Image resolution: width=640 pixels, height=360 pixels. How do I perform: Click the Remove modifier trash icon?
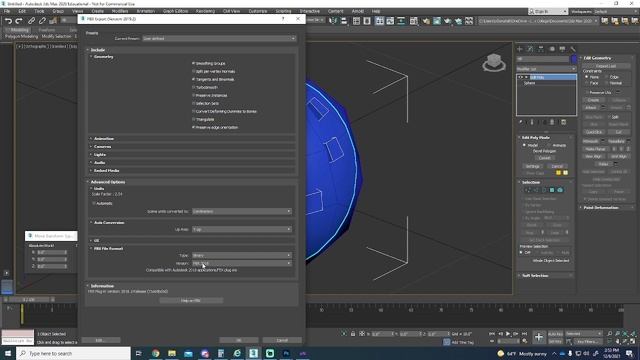pos(552,122)
